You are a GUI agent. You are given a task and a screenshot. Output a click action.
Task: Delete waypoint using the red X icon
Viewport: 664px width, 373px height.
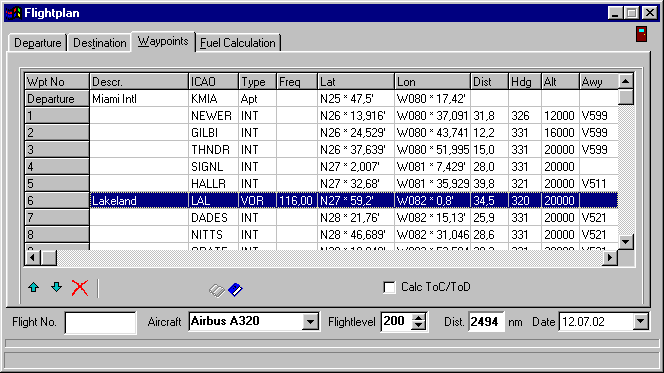pyautogui.click(x=80, y=288)
